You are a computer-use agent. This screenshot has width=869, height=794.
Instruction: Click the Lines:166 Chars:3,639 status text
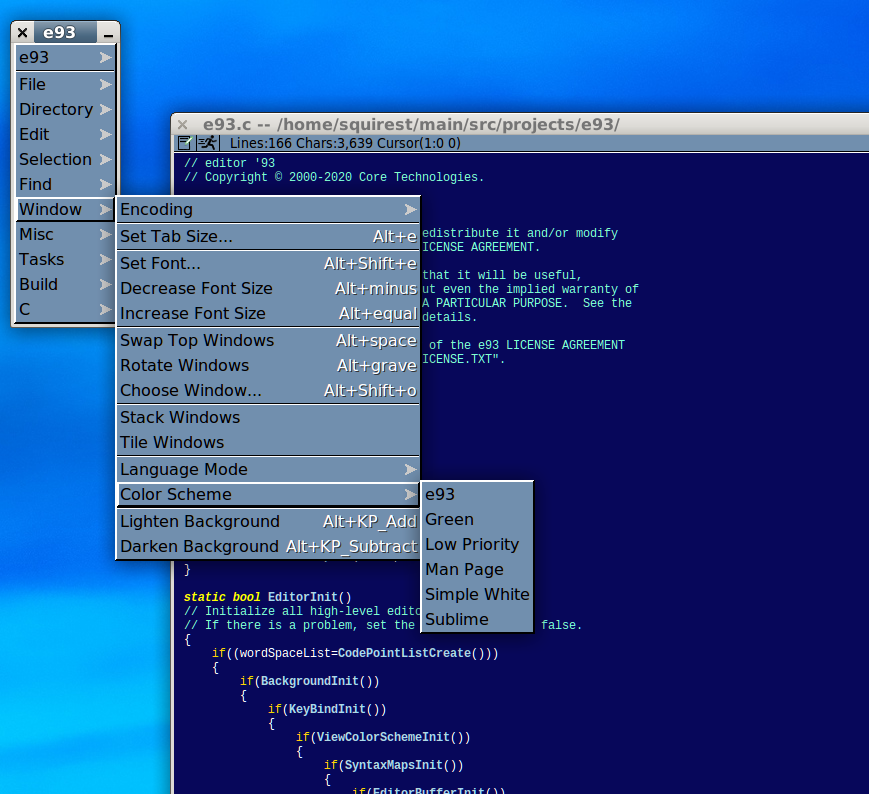[x=345, y=144]
